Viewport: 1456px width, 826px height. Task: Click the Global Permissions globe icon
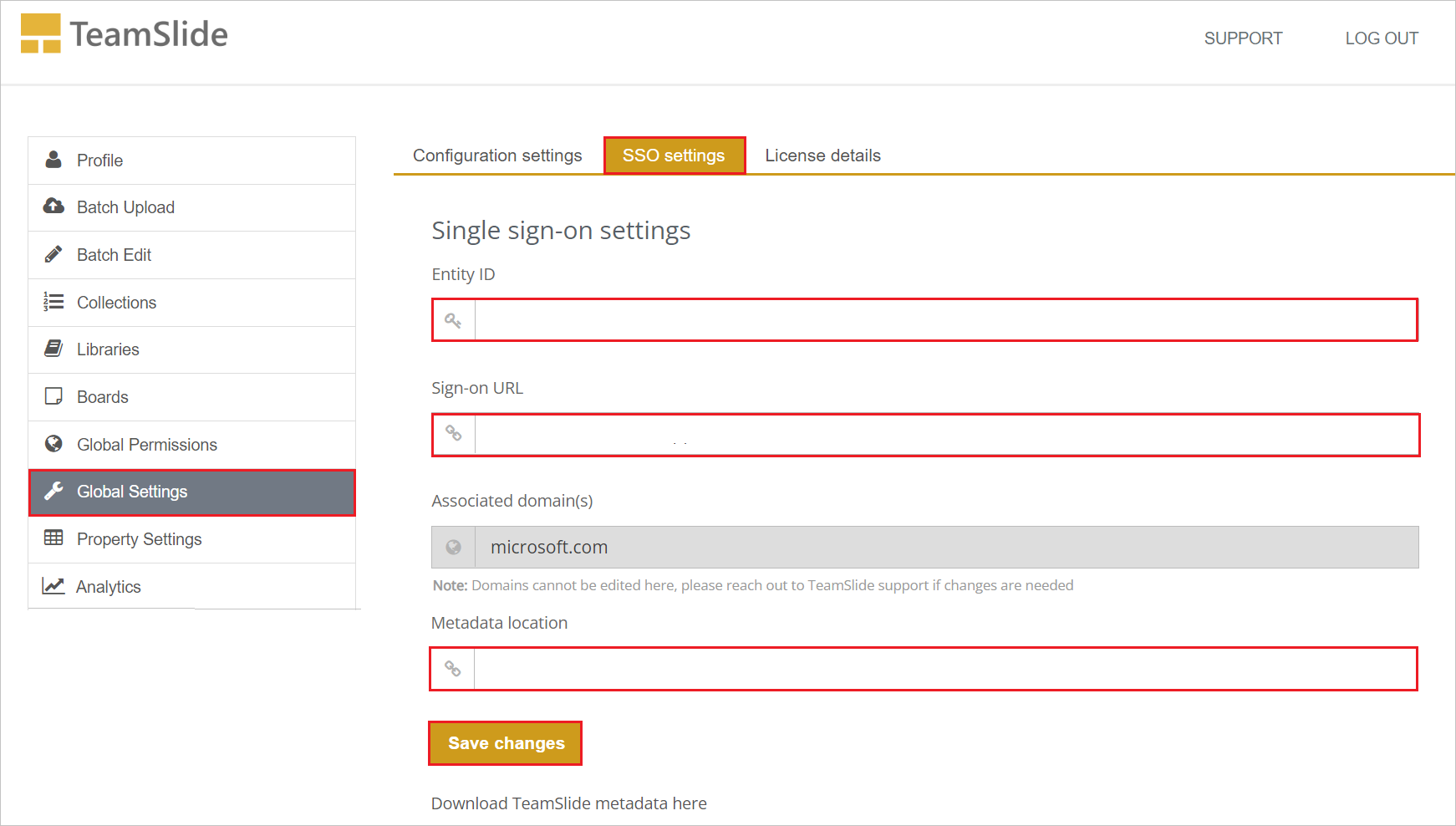click(x=53, y=444)
